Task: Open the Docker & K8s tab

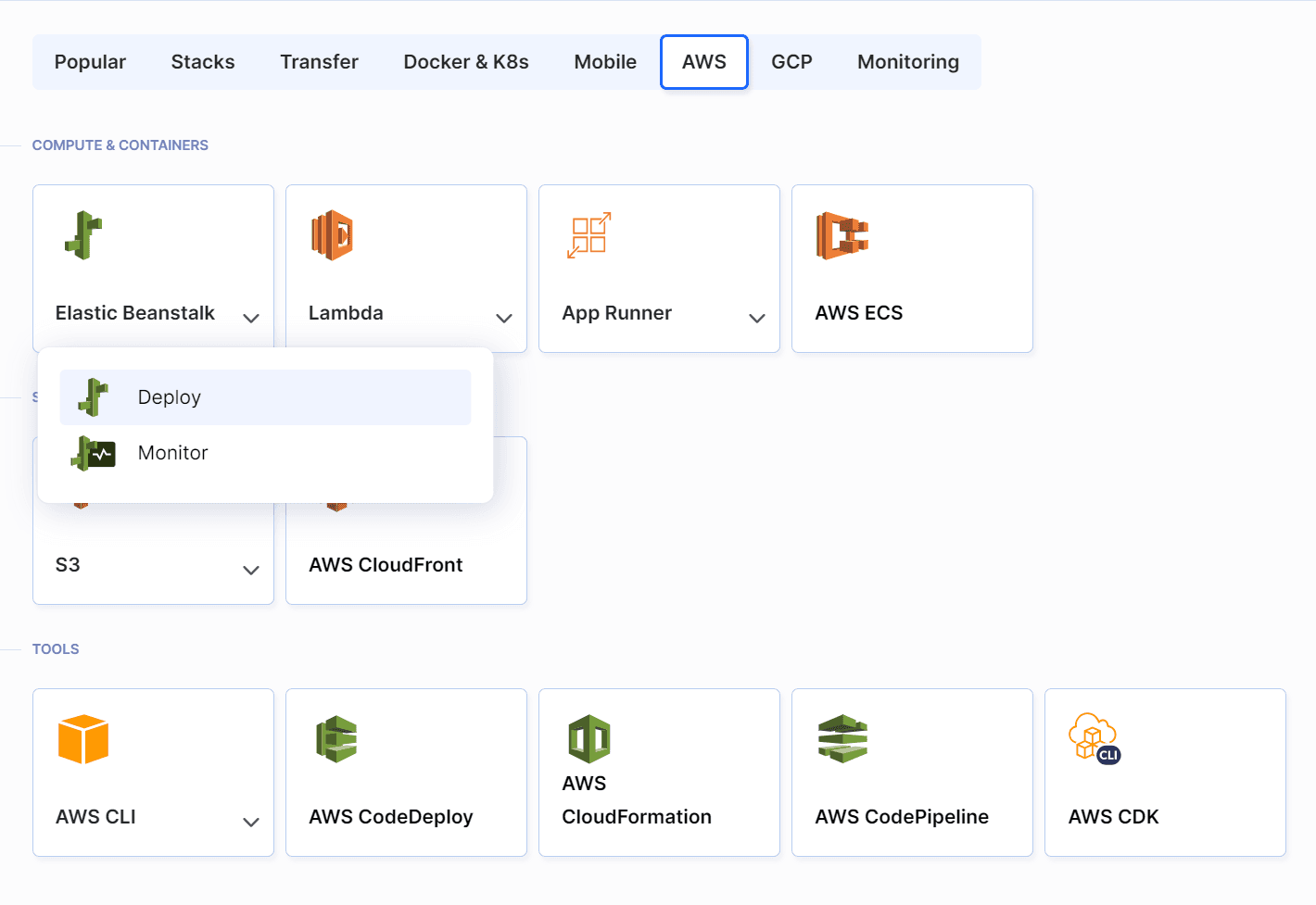Action: click(x=466, y=62)
